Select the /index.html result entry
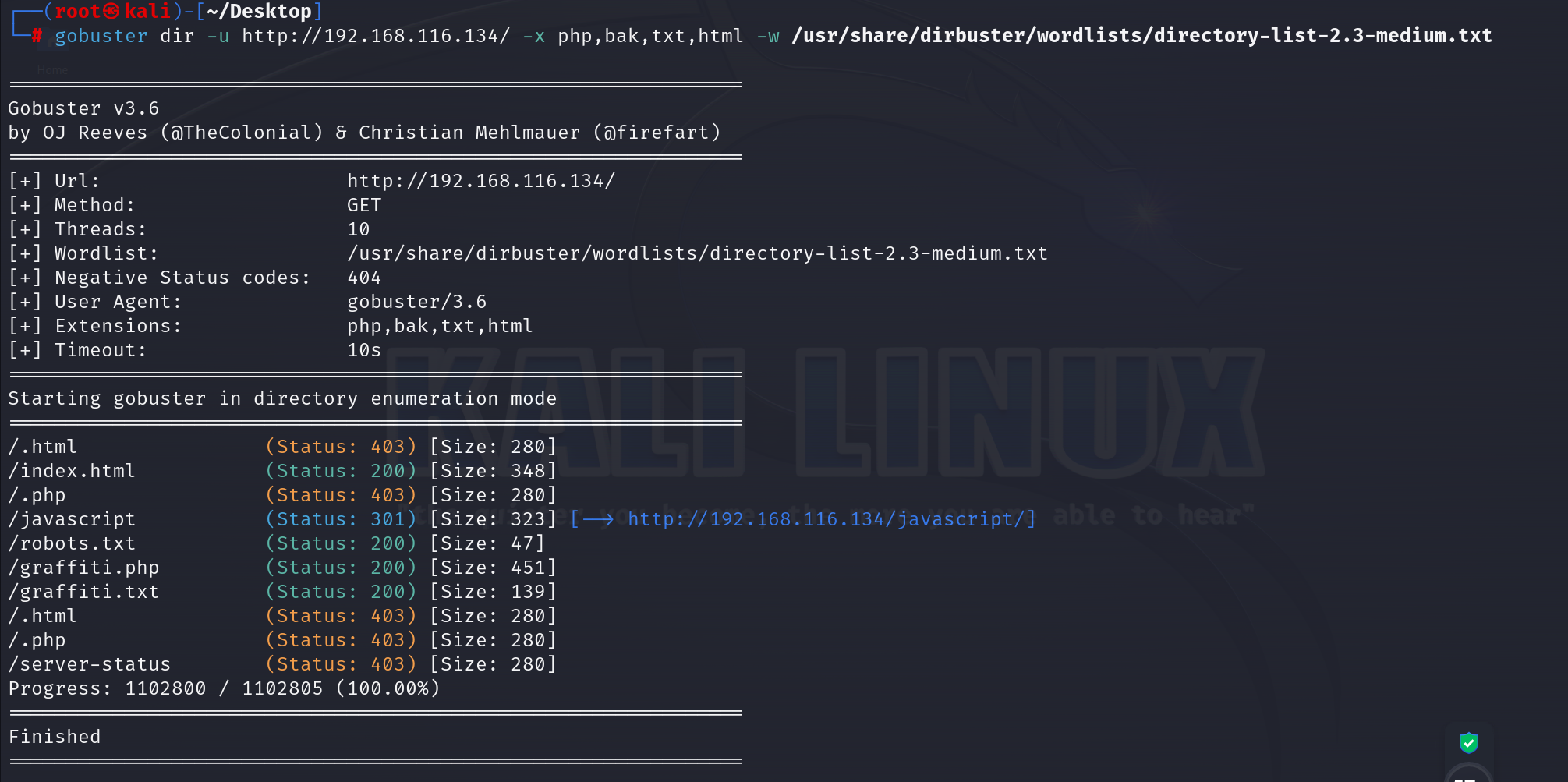This screenshot has width=1568, height=782. click(x=72, y=471)
